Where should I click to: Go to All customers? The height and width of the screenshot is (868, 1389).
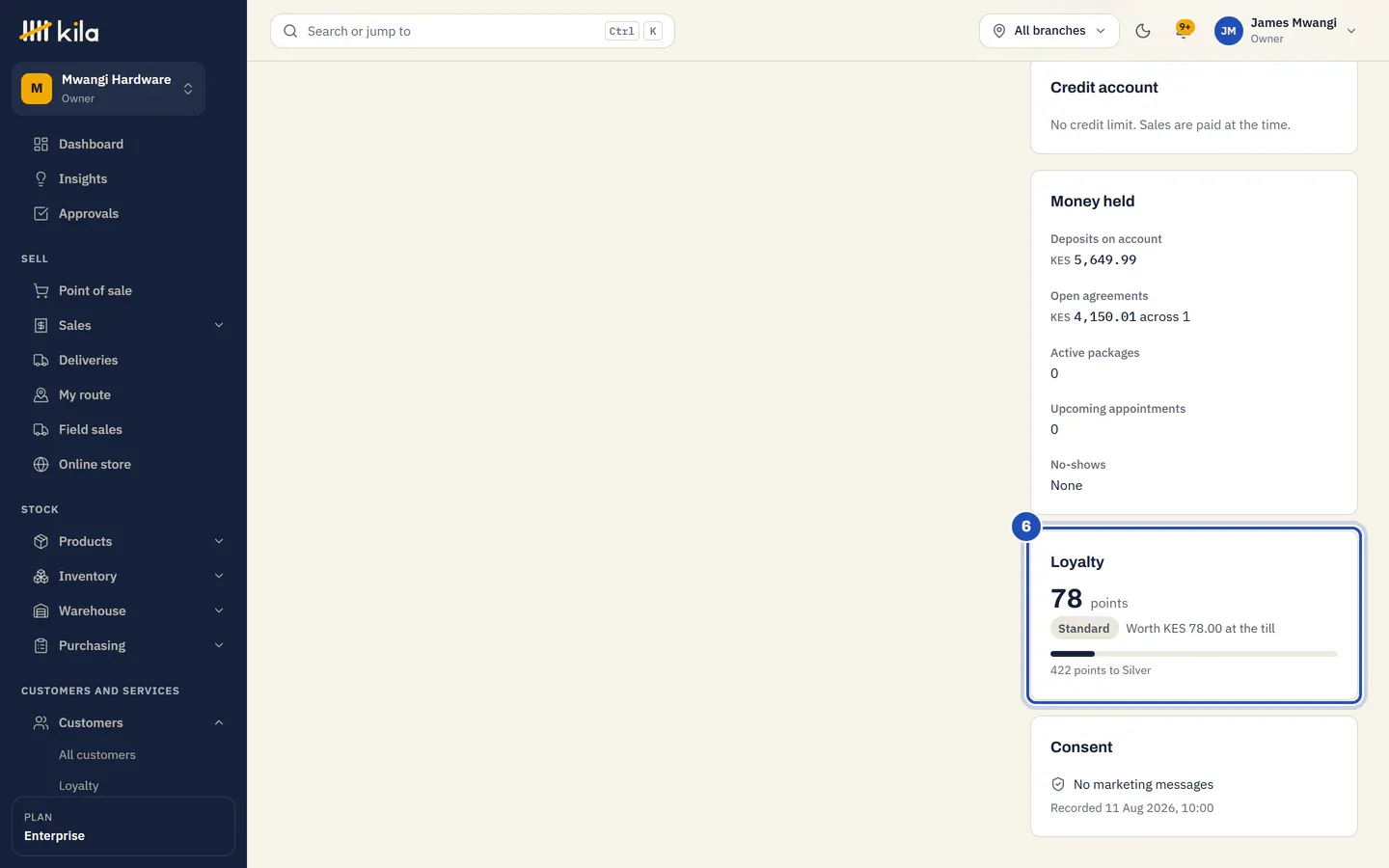[x=97, y=755]
